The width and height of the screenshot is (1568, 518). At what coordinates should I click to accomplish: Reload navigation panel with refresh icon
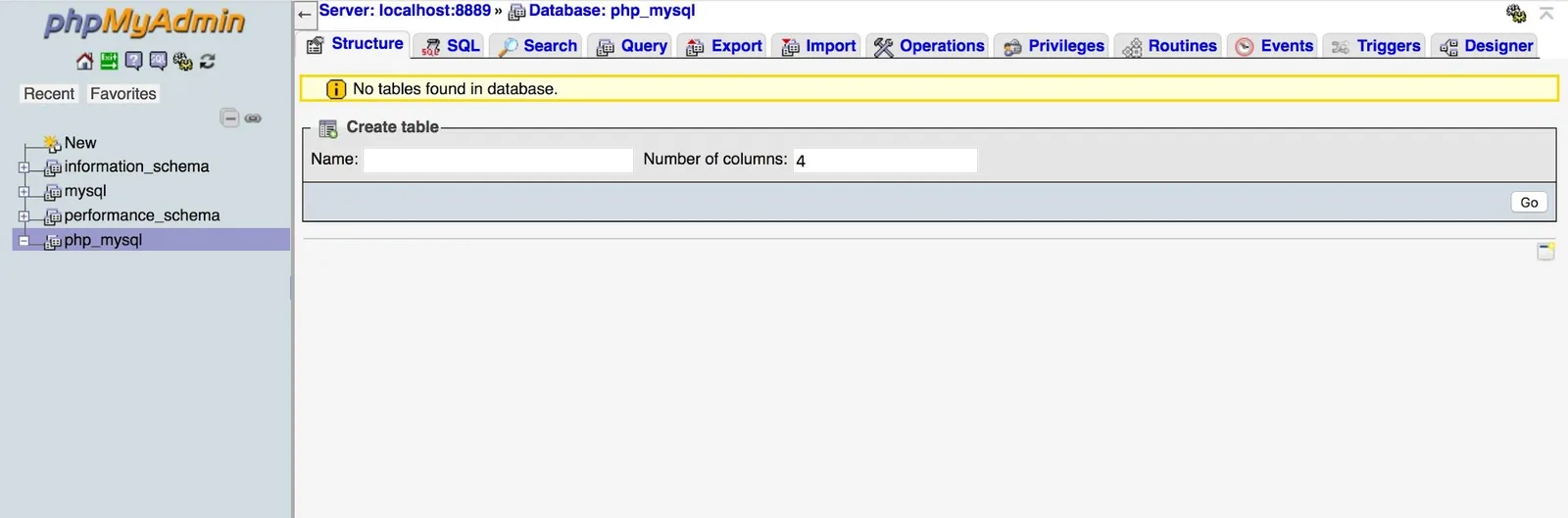coord(207,61)
